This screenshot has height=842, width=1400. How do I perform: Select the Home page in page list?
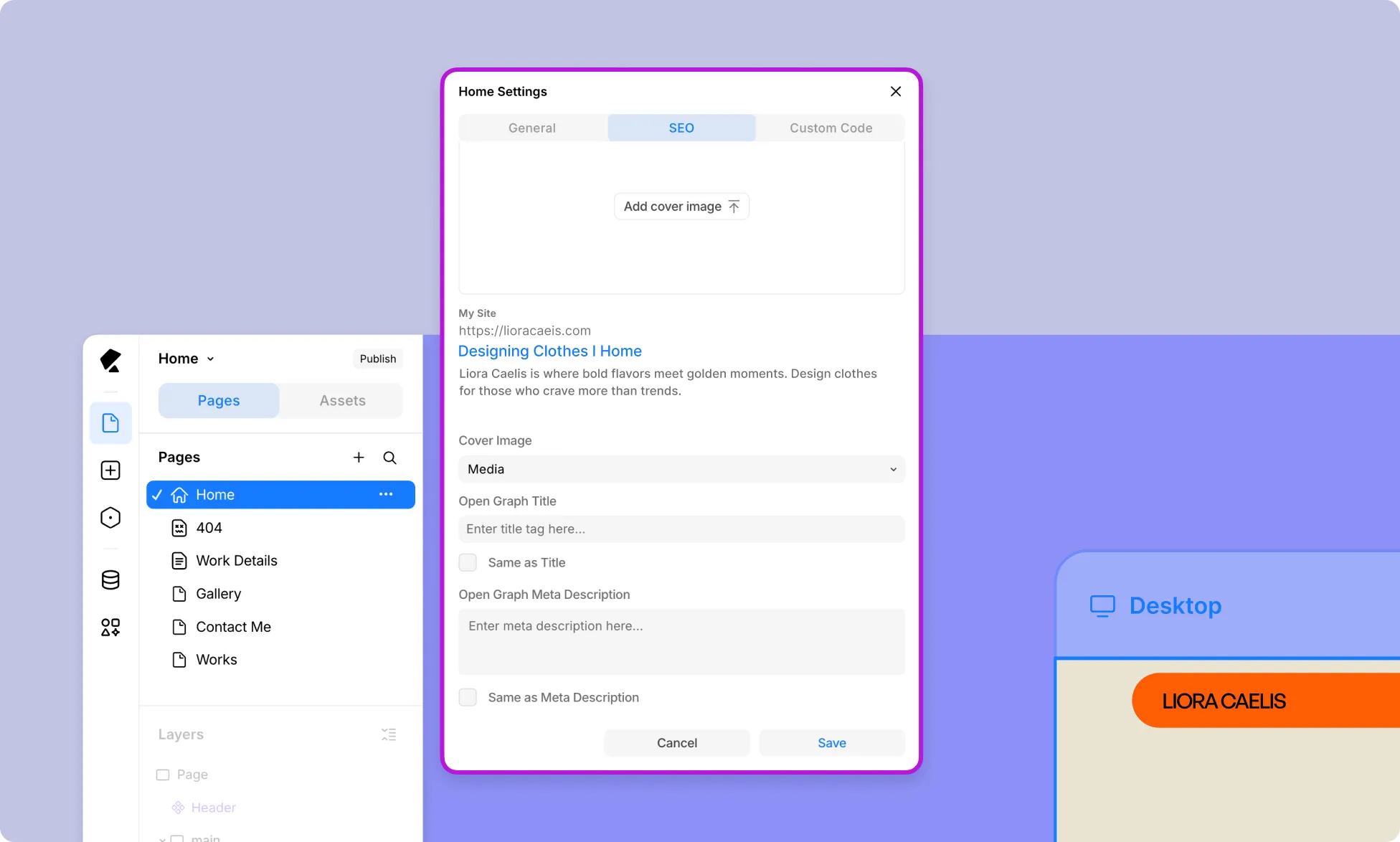point(280,495)
